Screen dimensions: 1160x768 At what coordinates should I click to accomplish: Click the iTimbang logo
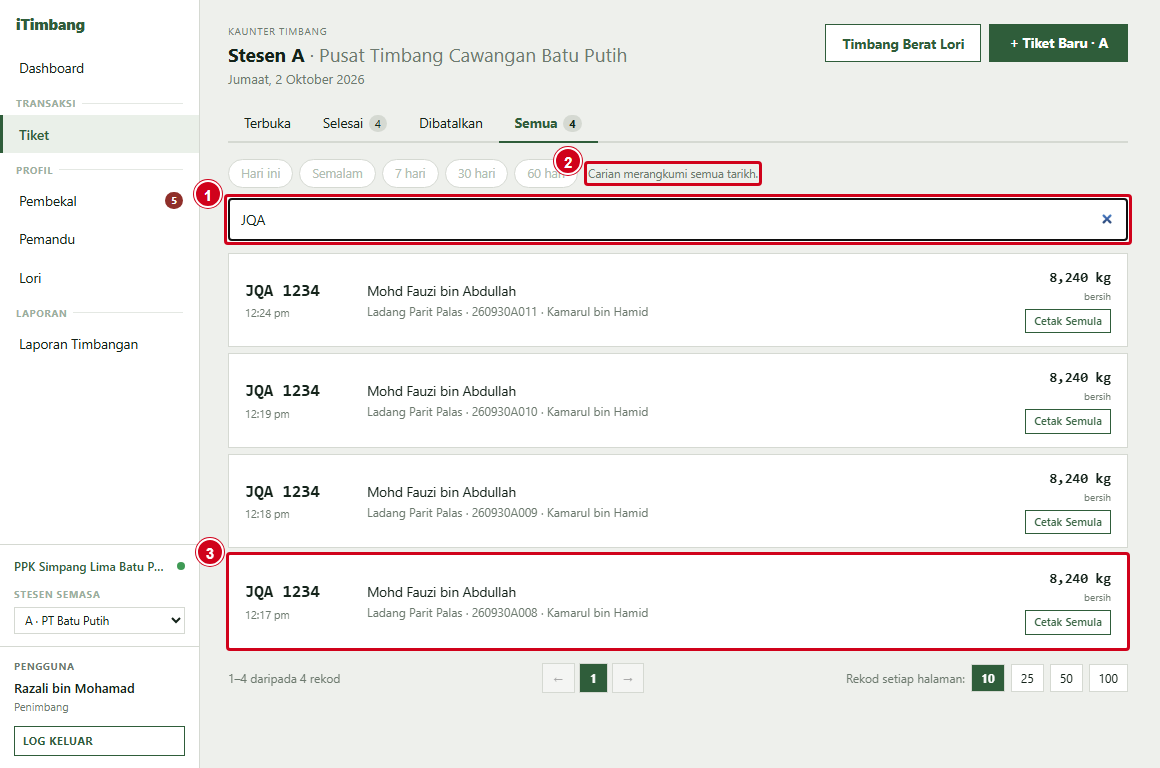(50, 24)
